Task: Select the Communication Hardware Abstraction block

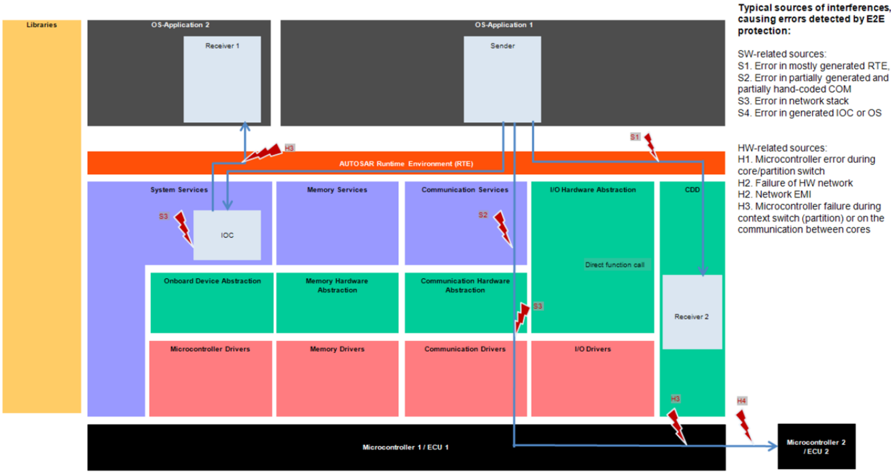Action: [x=465, y=303]
